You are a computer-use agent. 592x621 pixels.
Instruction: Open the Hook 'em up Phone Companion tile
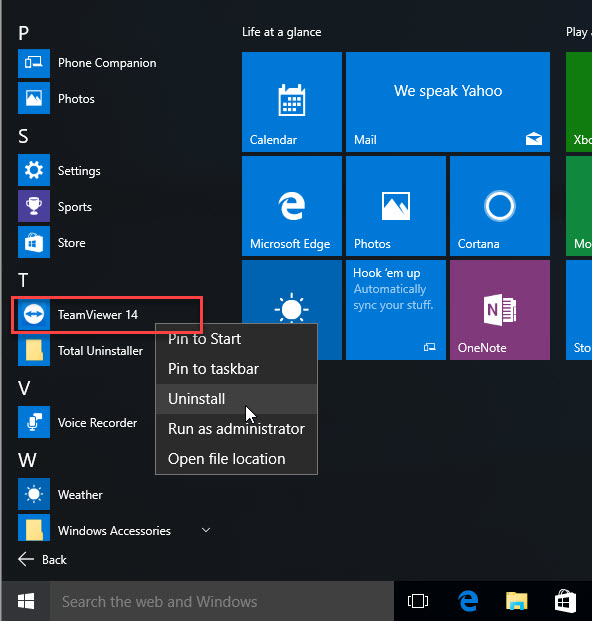click(396, 310)
